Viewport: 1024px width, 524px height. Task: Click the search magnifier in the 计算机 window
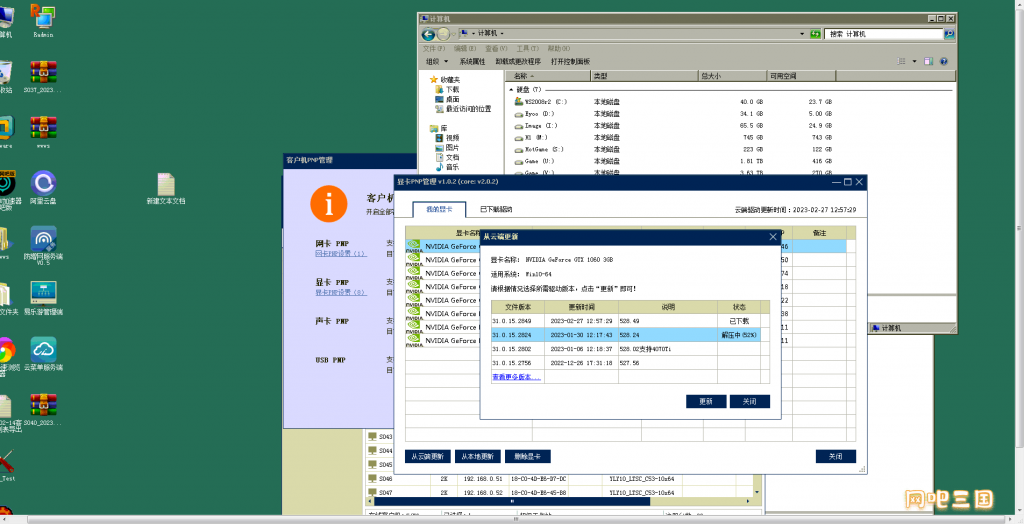click(x=949, y=34)
